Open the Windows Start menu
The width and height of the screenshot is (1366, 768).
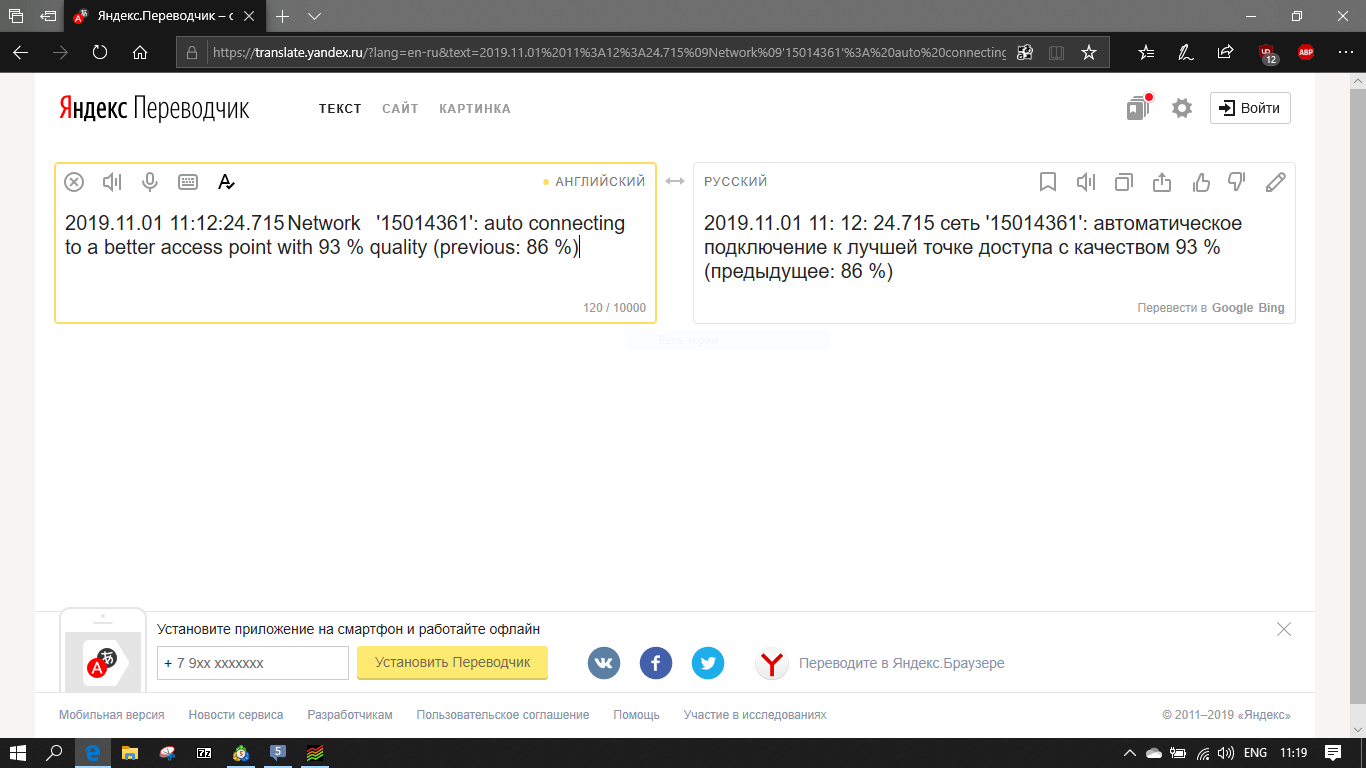click(x=17, y=753)
